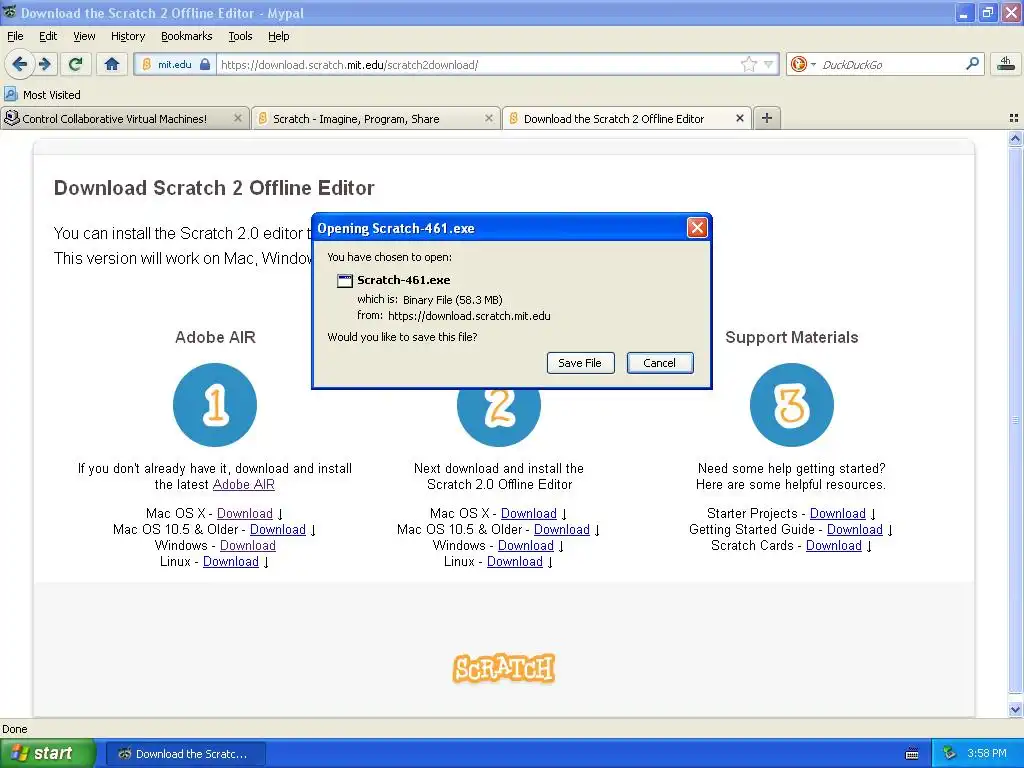Click the DuckDuckGo search field

[x=891, y=65]
